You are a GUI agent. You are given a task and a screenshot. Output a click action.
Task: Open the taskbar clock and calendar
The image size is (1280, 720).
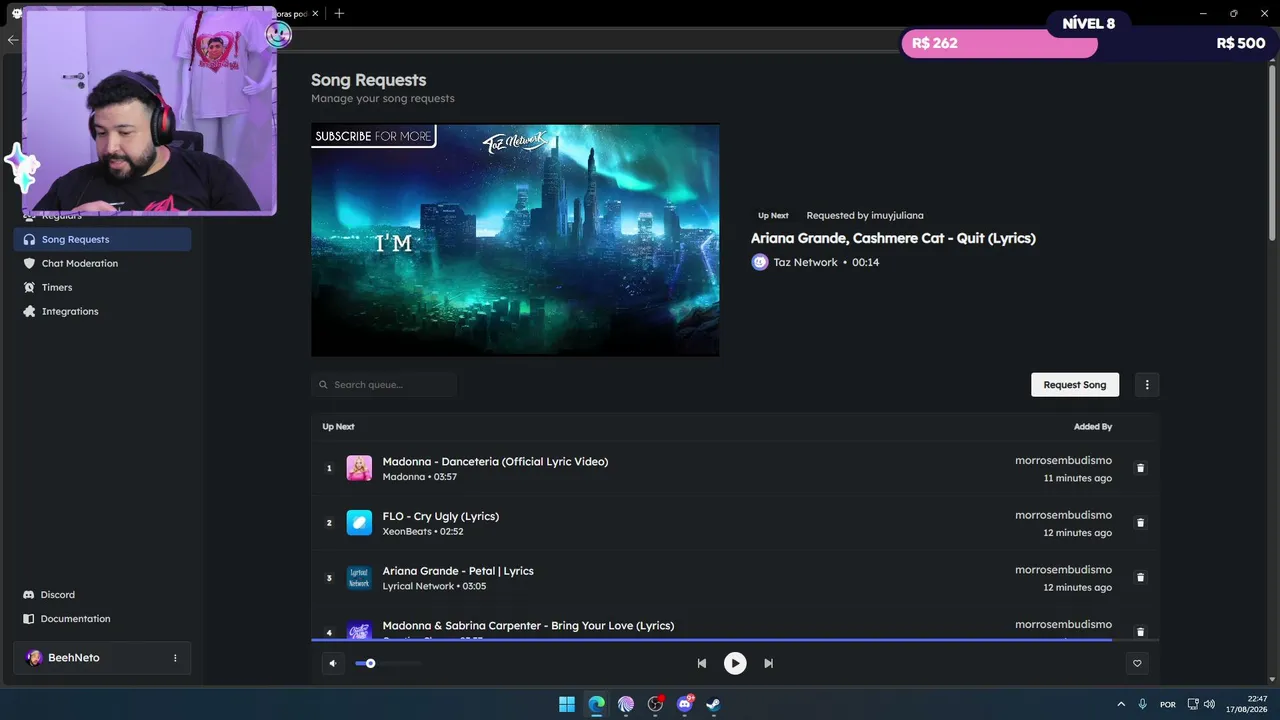tap(1248, 704)
